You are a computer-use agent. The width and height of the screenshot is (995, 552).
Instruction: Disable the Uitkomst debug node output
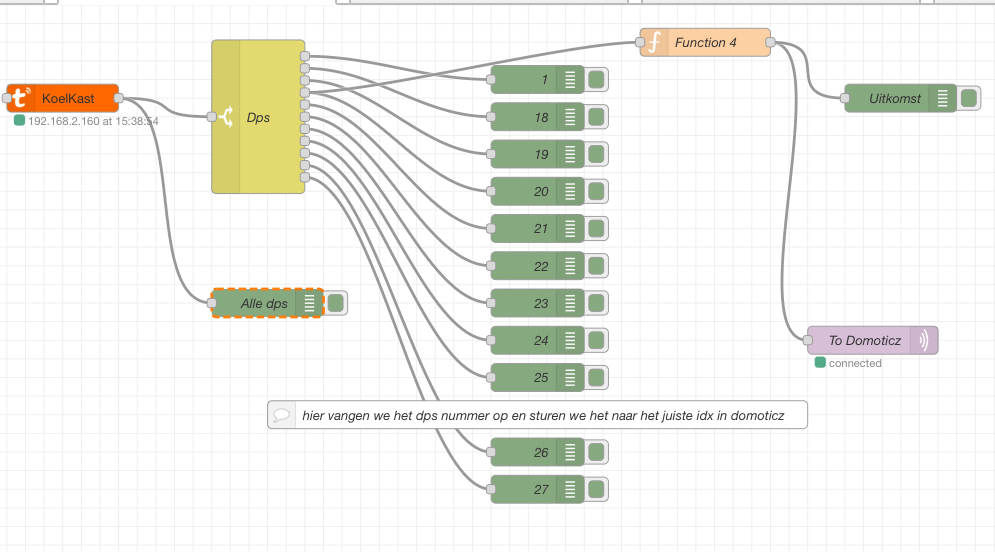tap(968, 98)
